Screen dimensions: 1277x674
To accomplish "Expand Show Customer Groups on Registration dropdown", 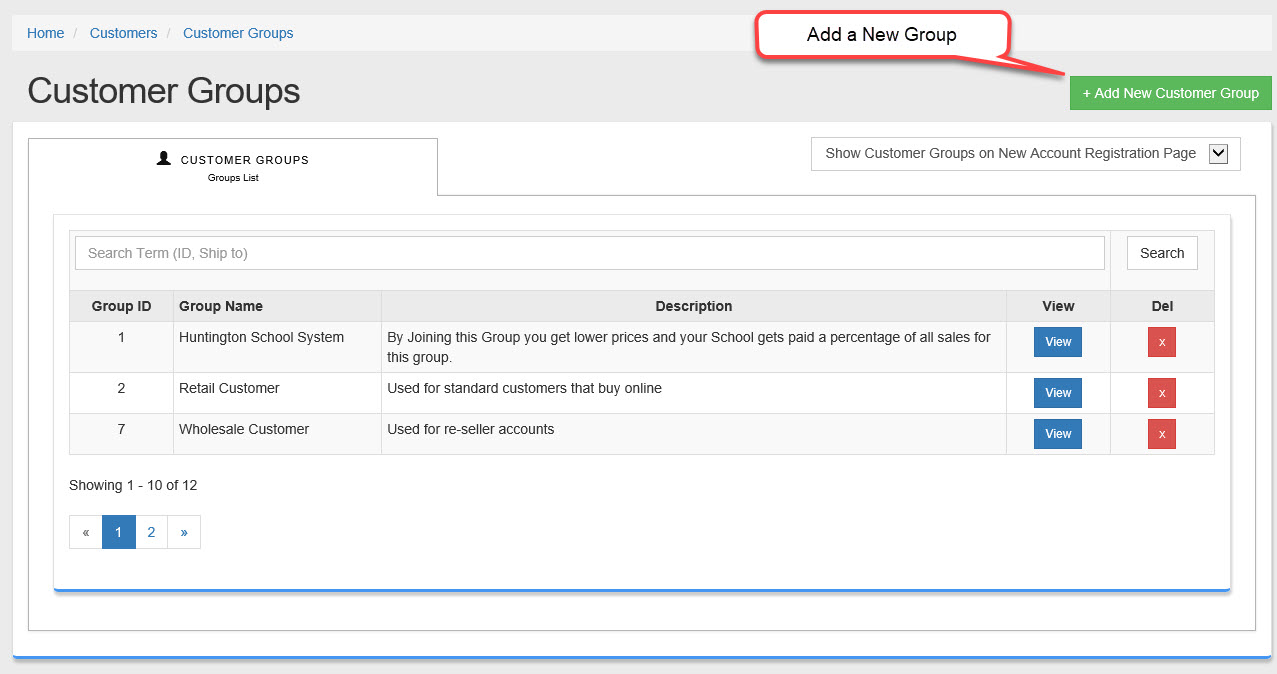I will (x=1010, y=154).
